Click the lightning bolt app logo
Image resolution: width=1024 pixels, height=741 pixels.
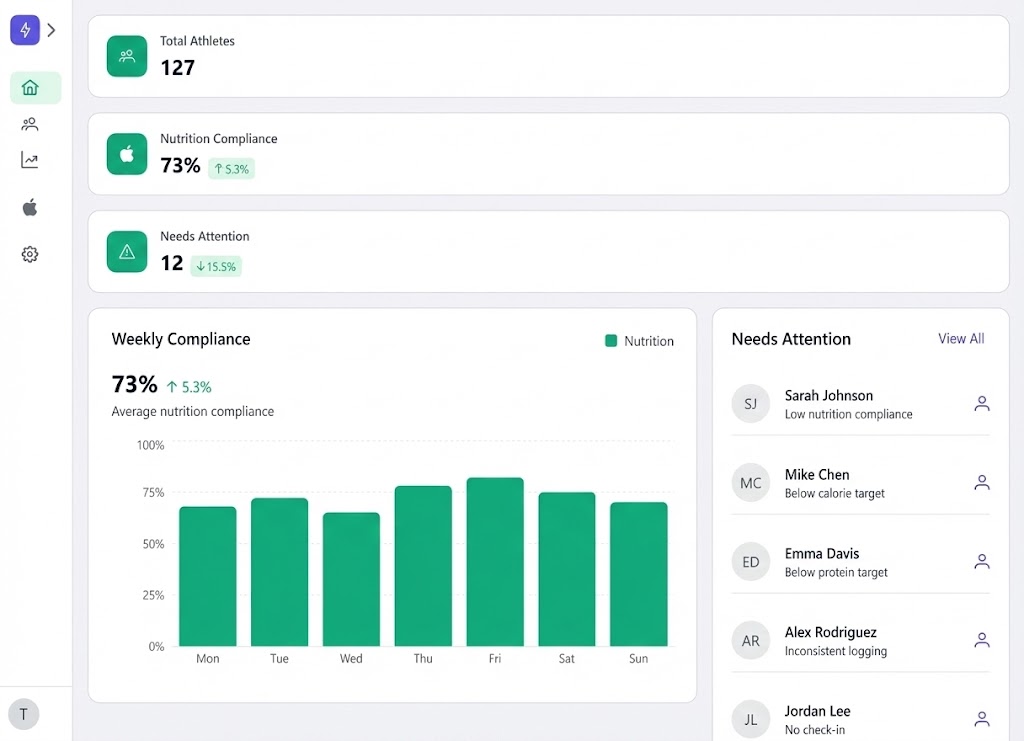pyautogui.click(x=25, y=30)
